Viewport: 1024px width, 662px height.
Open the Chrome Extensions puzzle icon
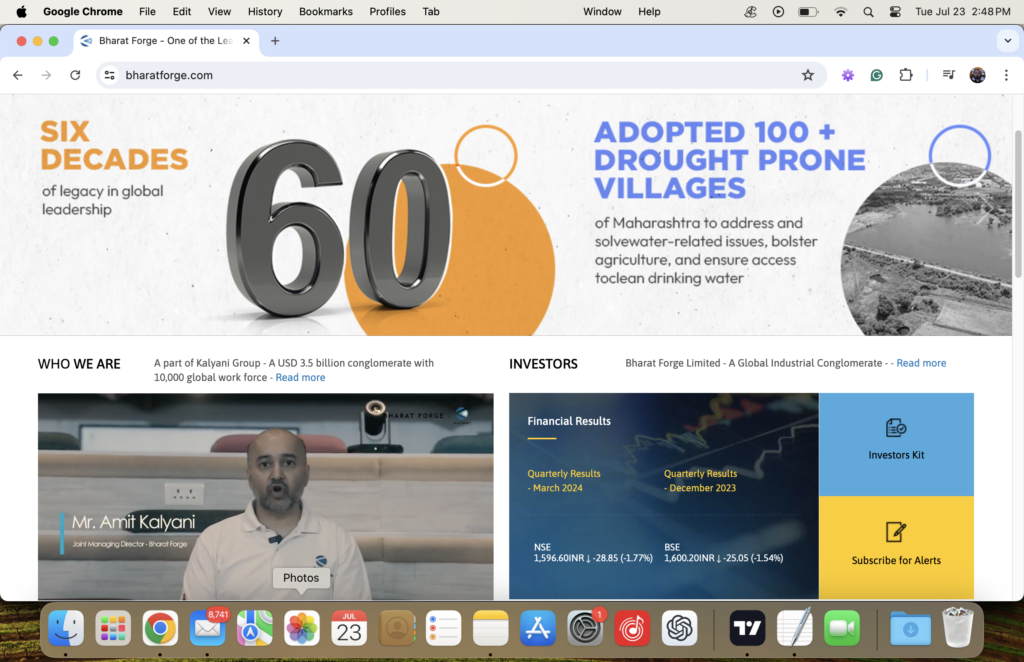[x=906, y=75]
